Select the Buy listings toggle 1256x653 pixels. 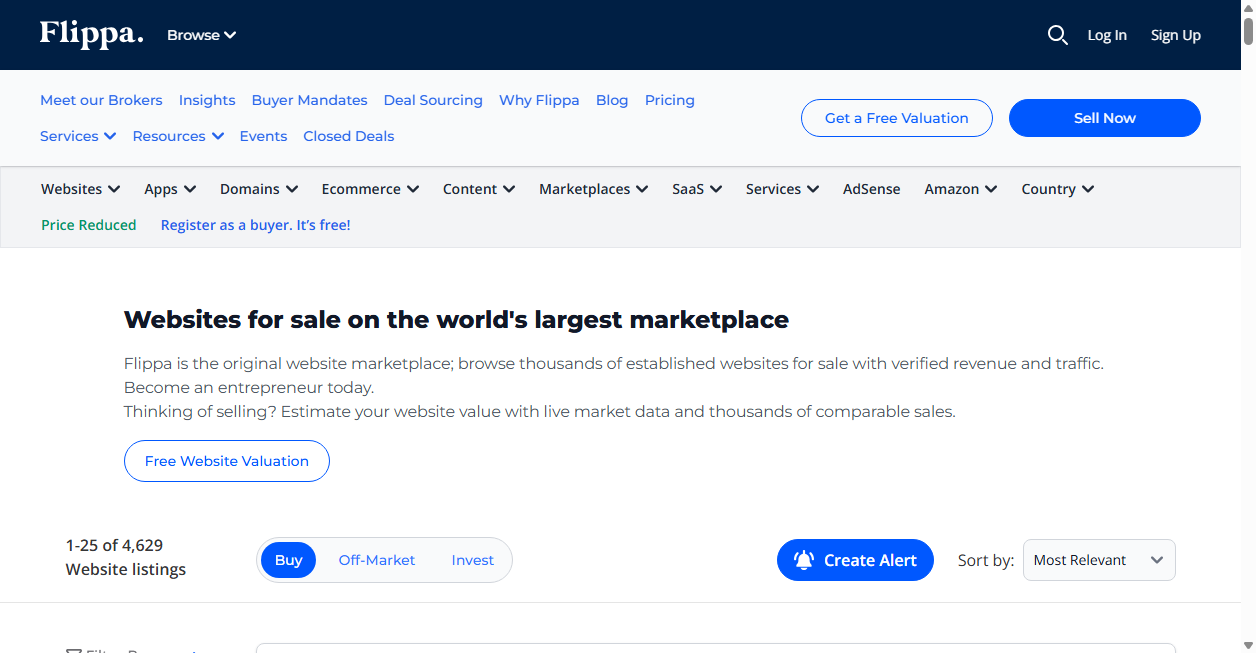[288, 560]
